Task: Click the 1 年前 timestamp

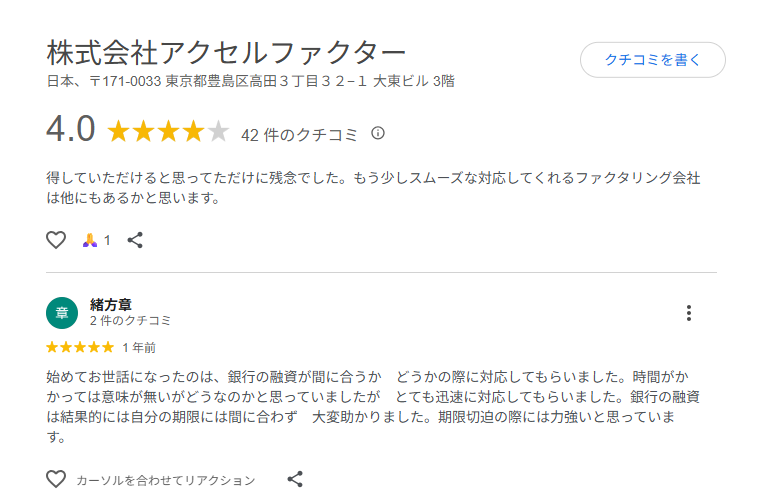Action: (x=138, y=348)
